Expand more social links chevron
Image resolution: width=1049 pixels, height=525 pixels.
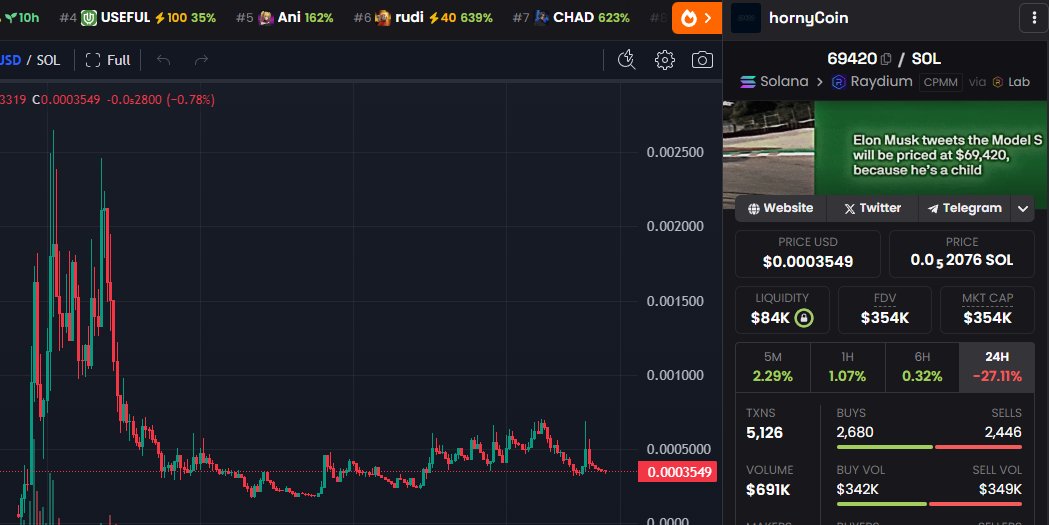1022,209
